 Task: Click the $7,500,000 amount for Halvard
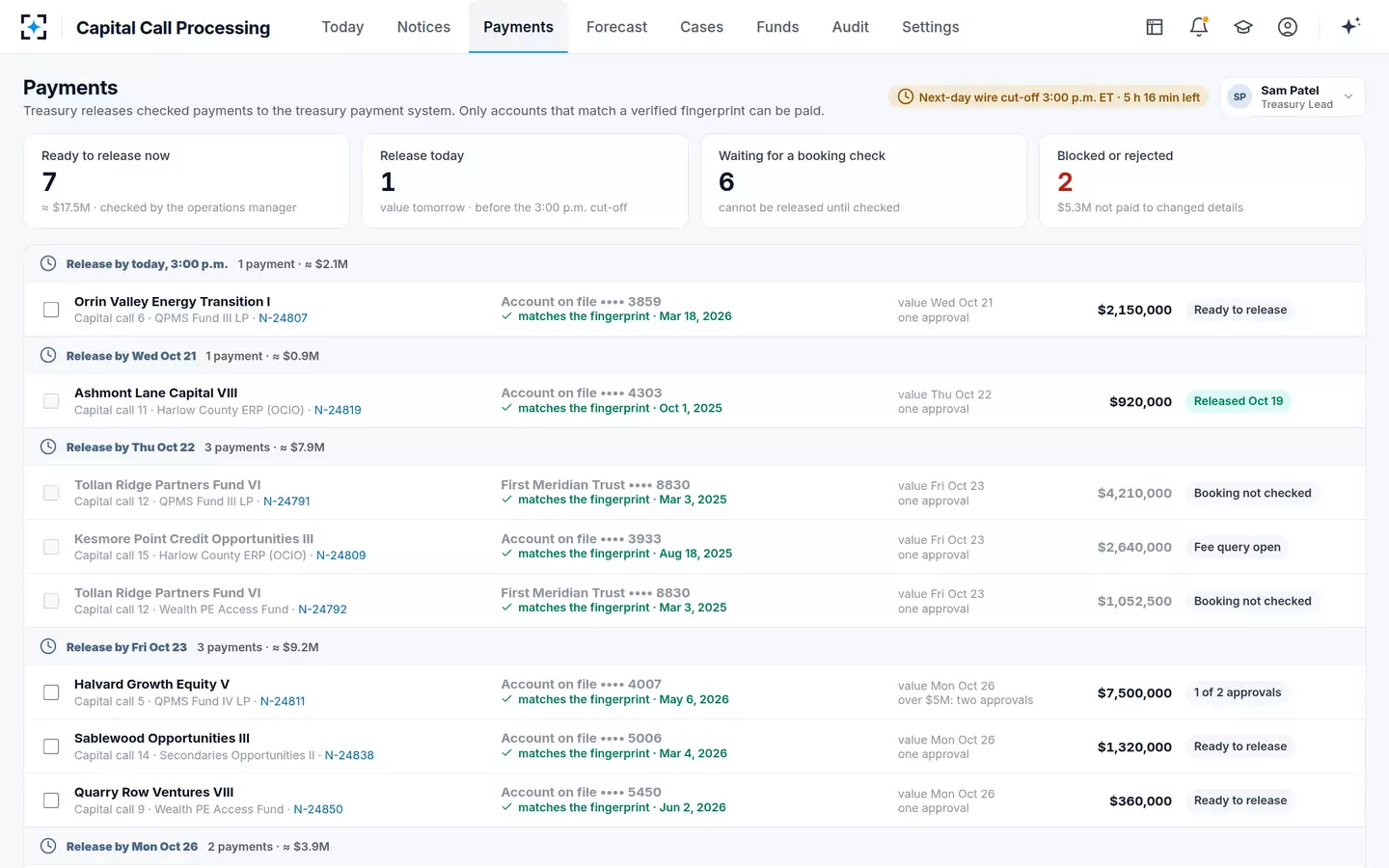pos(1134,692)
